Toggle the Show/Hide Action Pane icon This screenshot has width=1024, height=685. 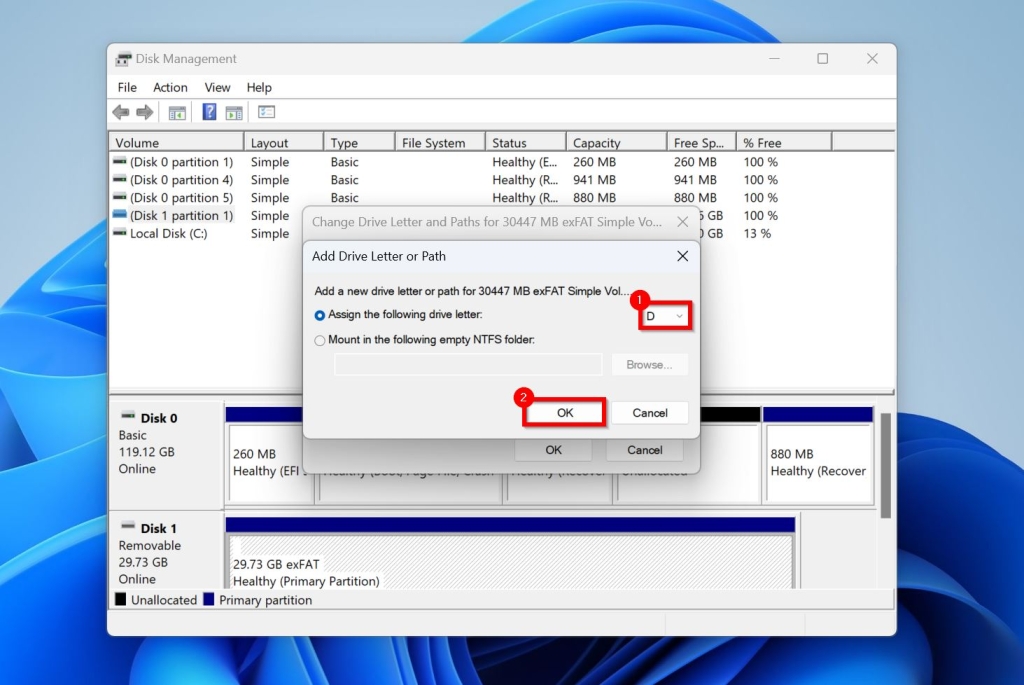click(233, 112)
